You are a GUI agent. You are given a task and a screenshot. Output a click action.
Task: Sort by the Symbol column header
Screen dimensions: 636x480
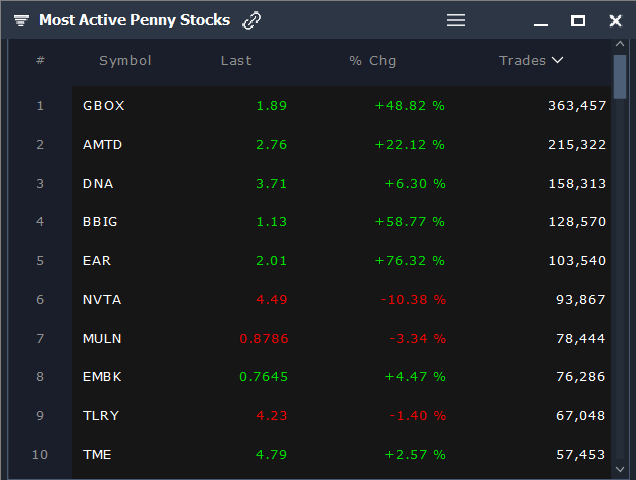coord(125,60)
